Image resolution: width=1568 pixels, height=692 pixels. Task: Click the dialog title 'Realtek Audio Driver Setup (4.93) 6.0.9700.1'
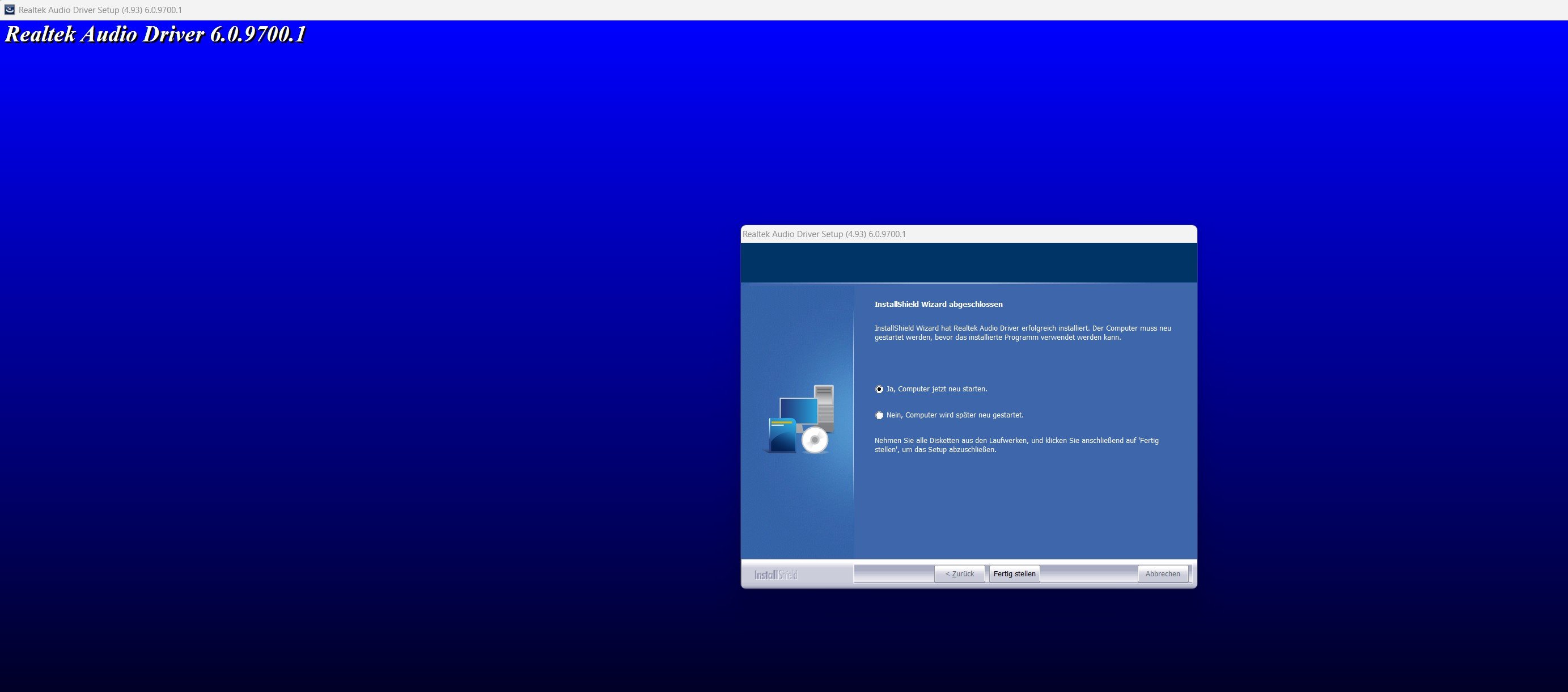point(824,234)
